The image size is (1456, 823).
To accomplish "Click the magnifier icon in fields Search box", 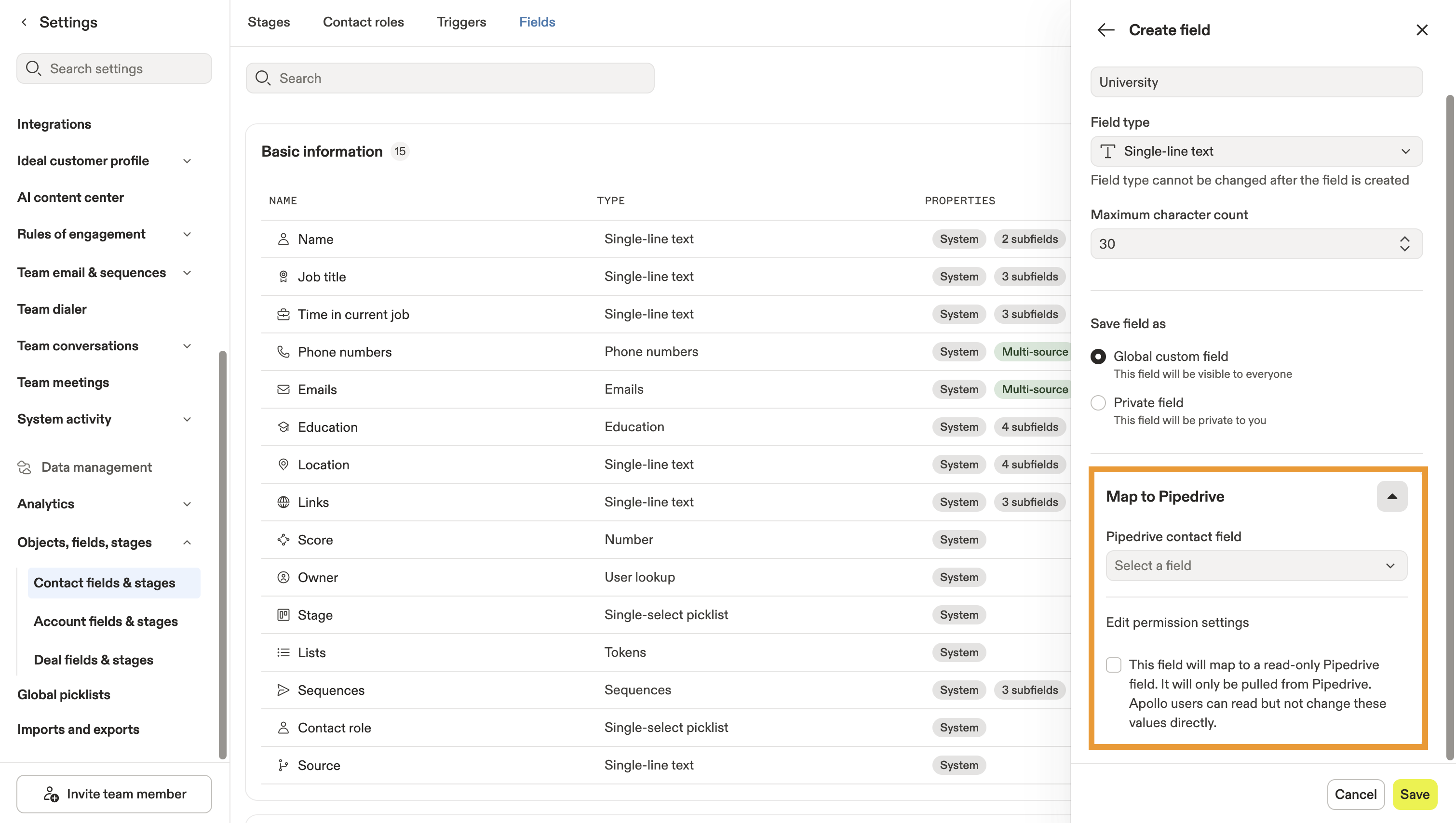I will (x=263, y=78).
